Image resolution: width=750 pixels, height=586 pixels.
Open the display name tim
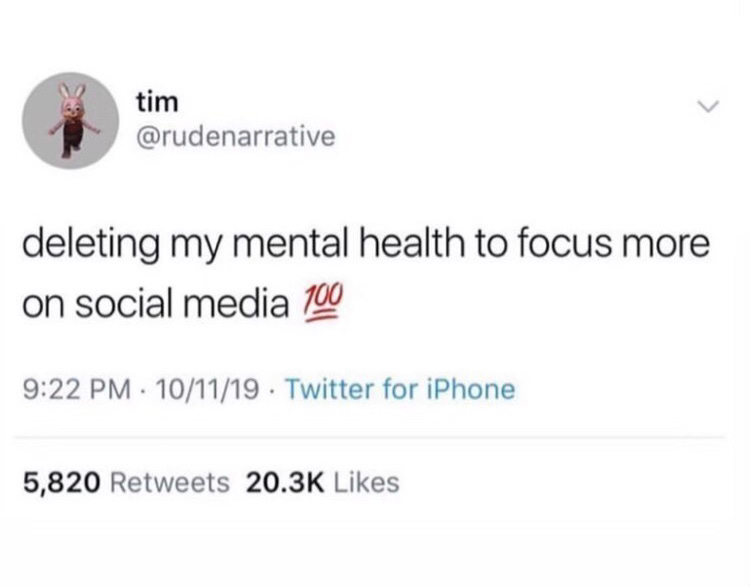click(x=157, y=103)
